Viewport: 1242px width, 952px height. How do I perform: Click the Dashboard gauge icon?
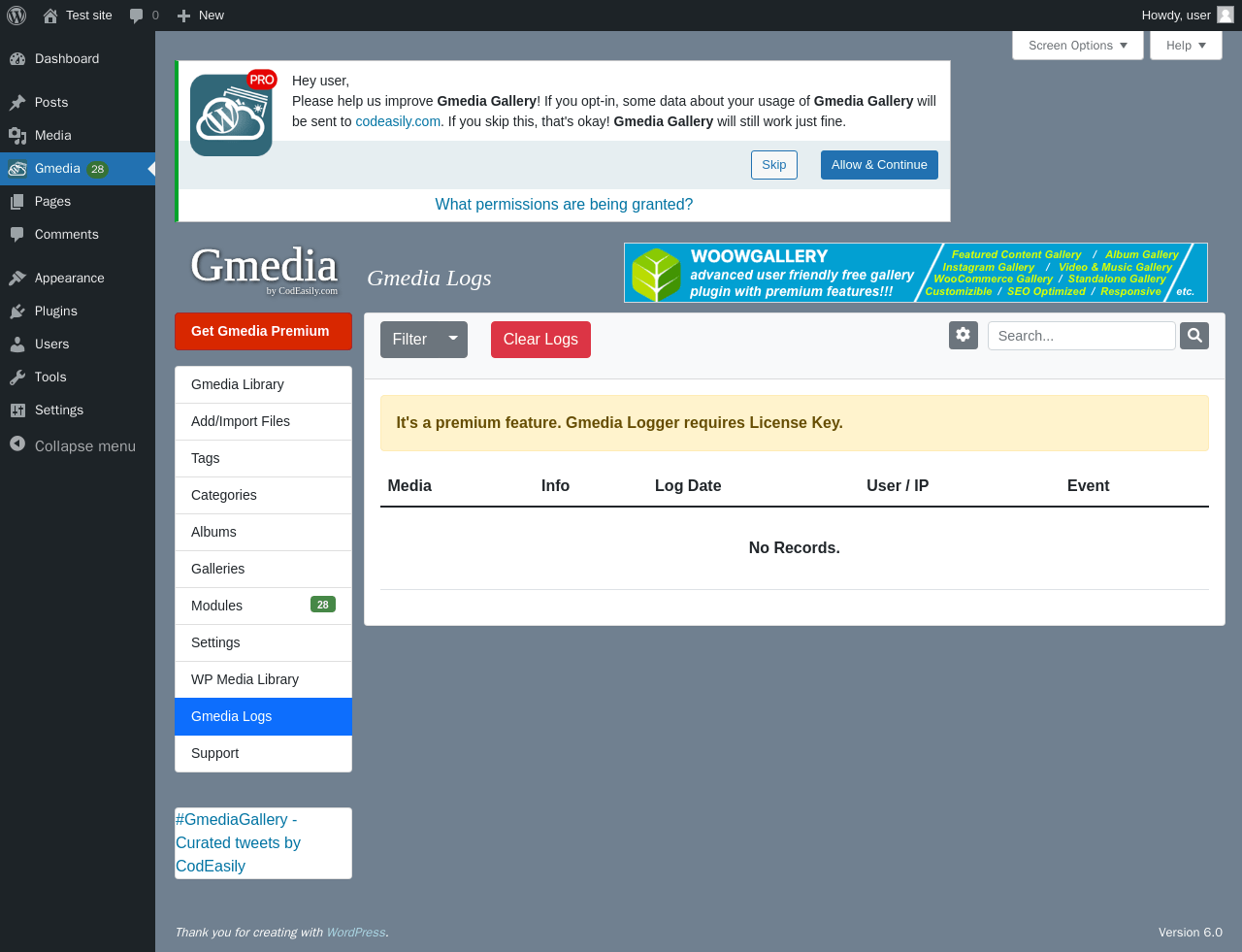17,58
